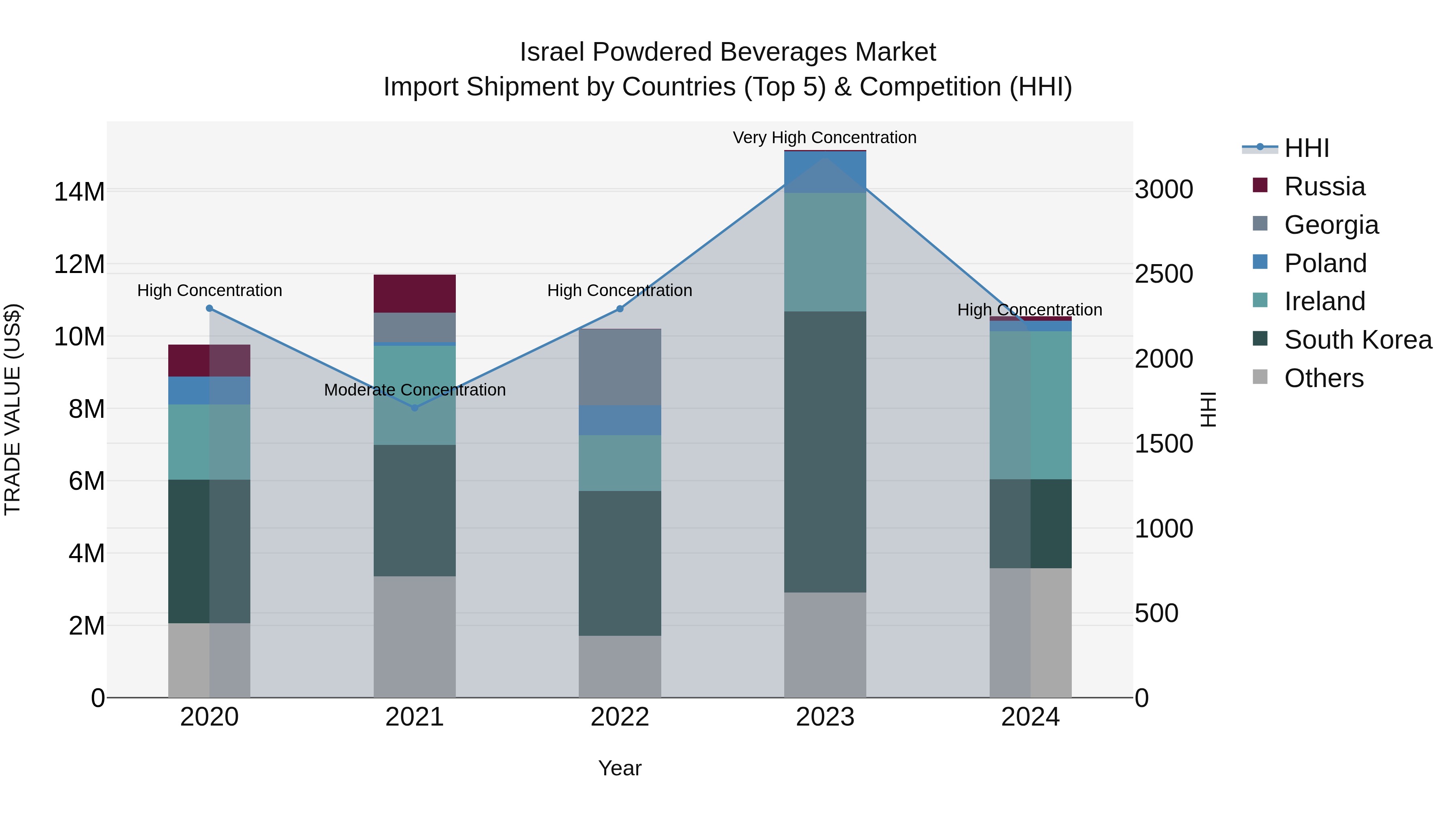Image resolution: width=1456 pixels, height=819 pixels.
Task: Click the Ireland segment of the 2024 bar
Action: [x=1031, y=405]
